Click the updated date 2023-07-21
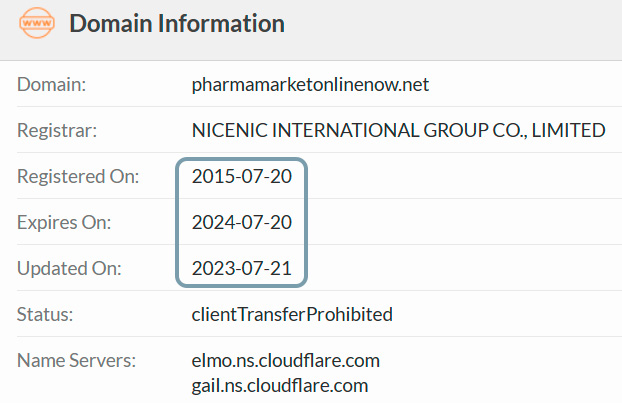Viewport: 622px width, 403px height. click(242, 269)
